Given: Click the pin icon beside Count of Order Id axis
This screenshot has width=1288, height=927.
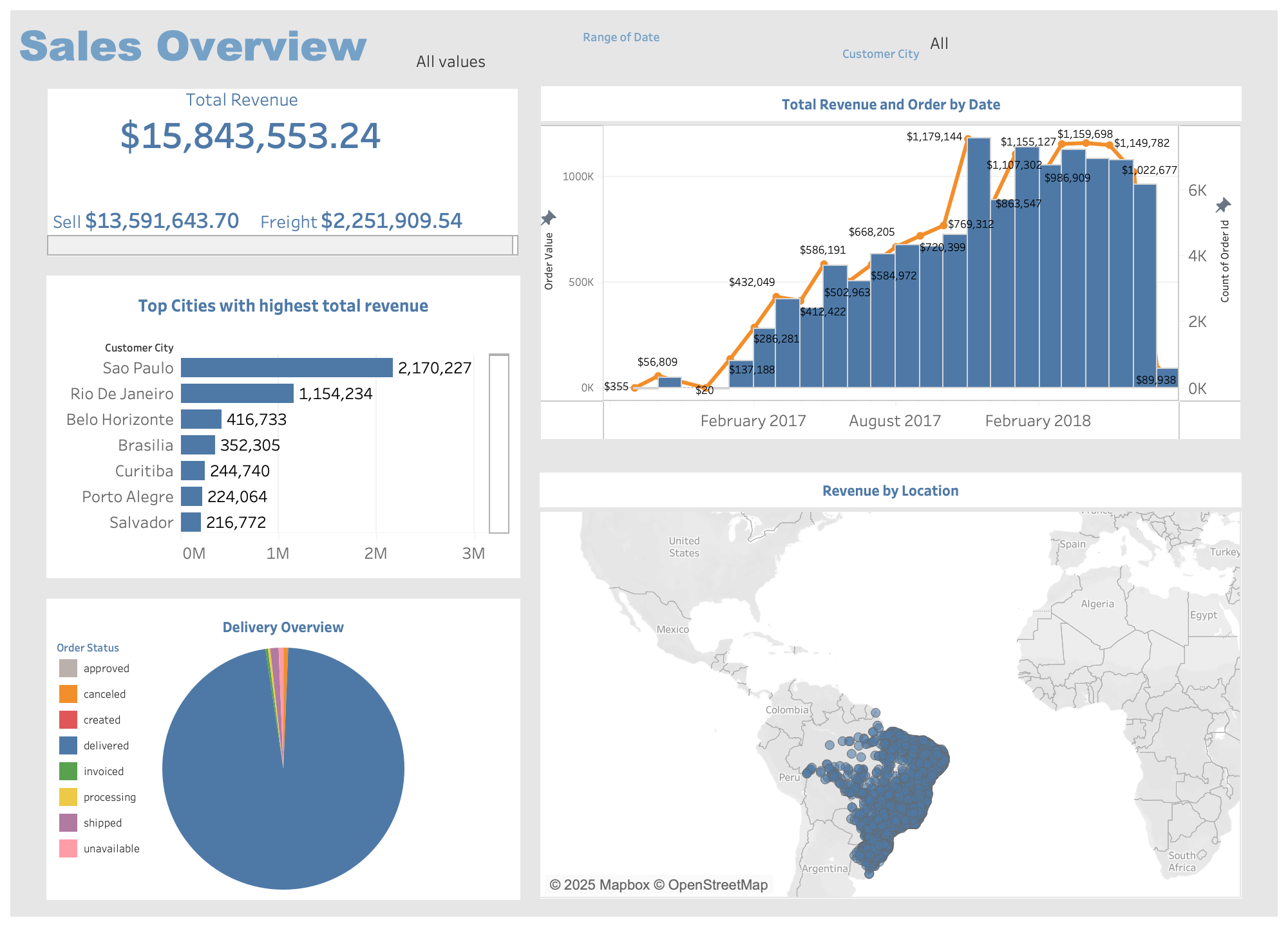Looking at the screenshot, I should (x=1223, y=206).
